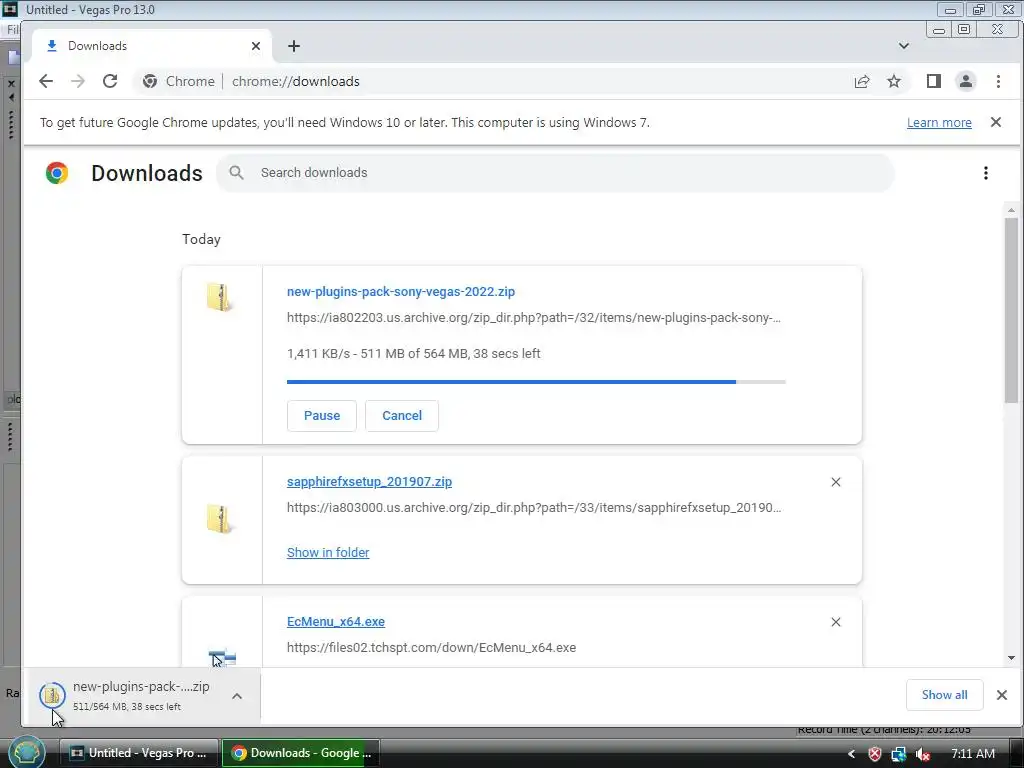
Task: Click the Today date heading
Action: pos(201,240)
